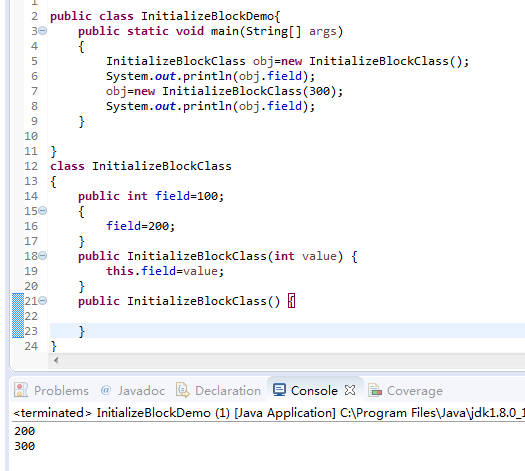Image resolution: width=525 pixels, height=471 pixels.
Task: Click the highlighted opening brace on line 21
Action: (x=292, y=301)
